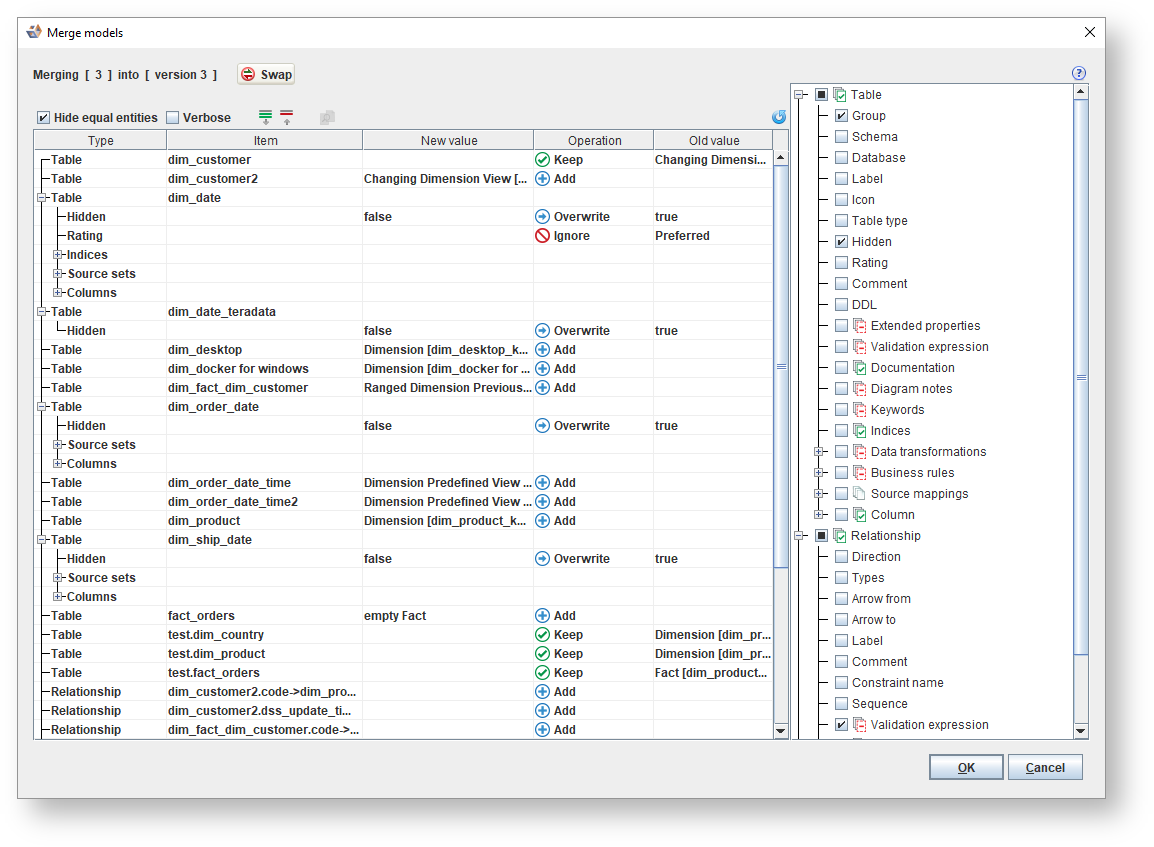Screen dimensions: 1154x847
Task: Click the New value column header
Action: [x=448, y=141]
